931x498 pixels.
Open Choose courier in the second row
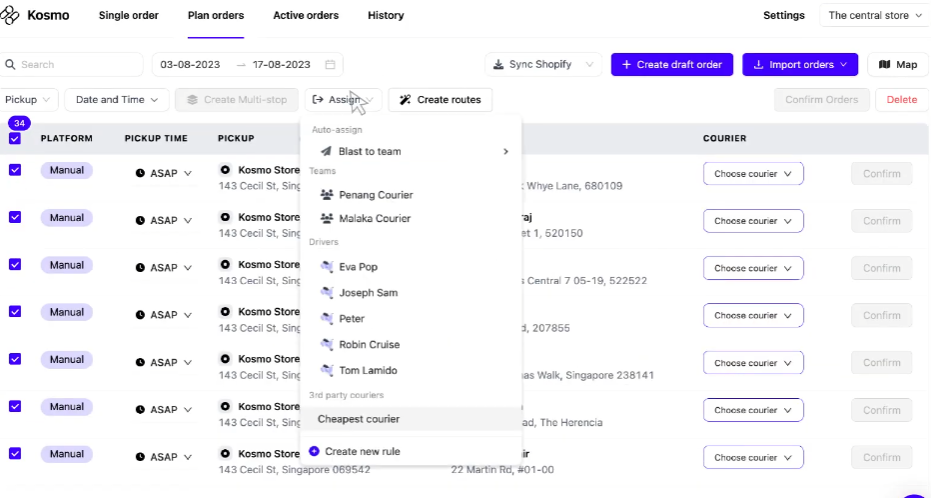click(x=753, y=221)
